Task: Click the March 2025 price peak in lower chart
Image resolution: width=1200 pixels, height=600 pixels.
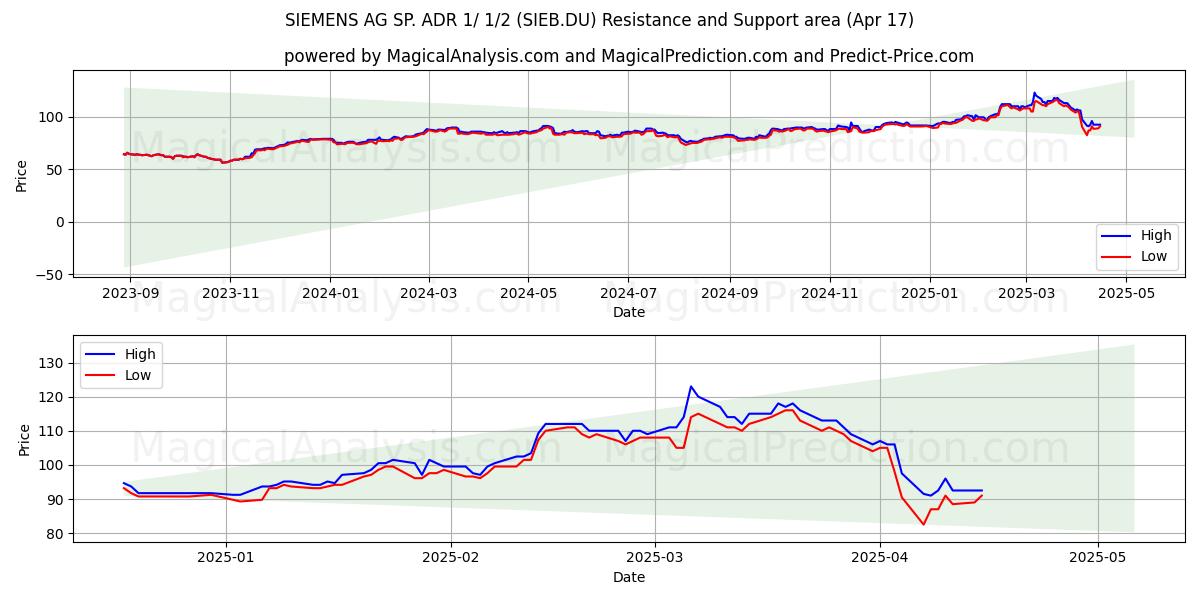Action: point(690,386)
